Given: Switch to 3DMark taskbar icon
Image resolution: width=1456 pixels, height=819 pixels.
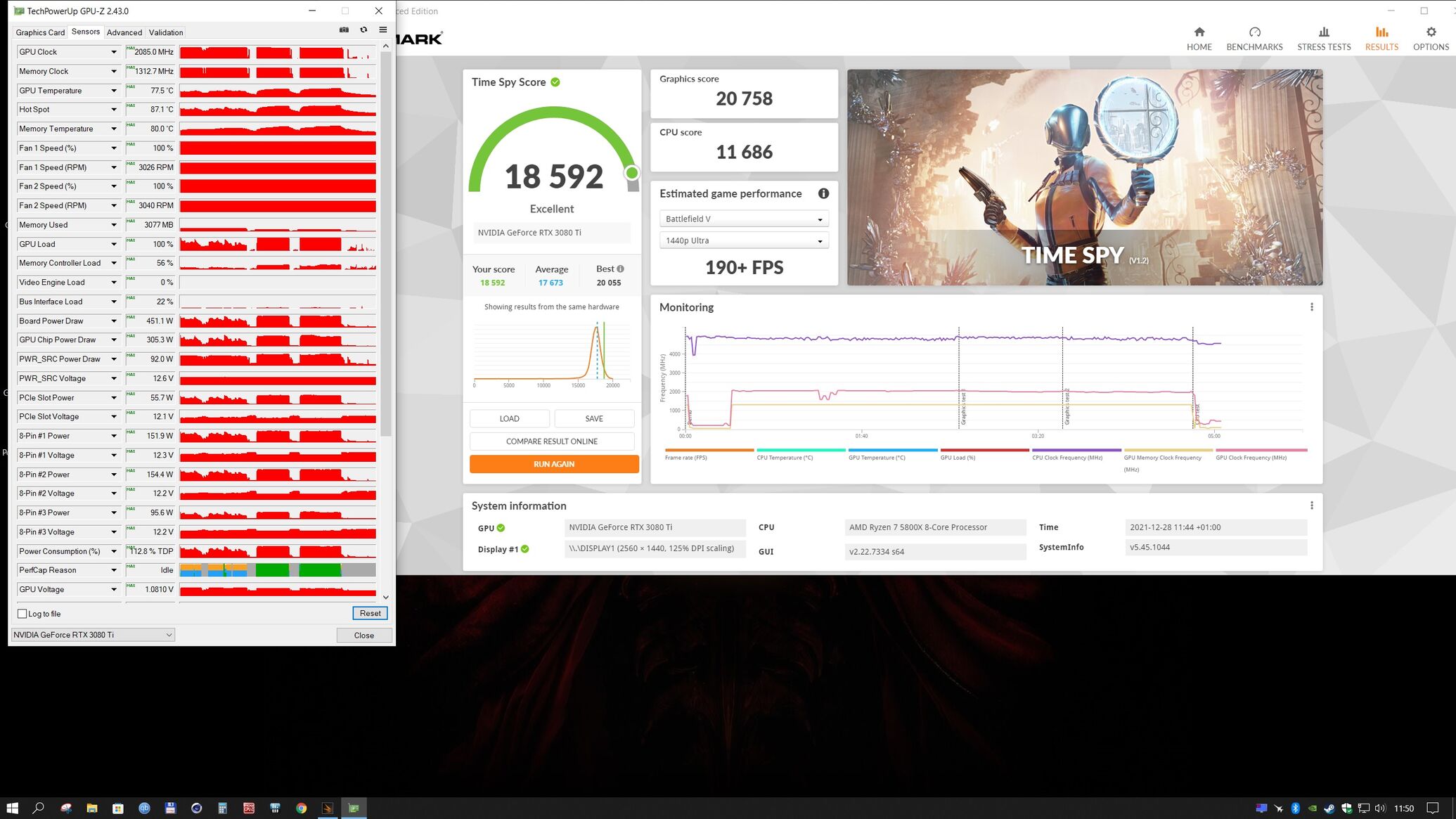Looking at the screenshot, I should pyautogui.click(x=328, y=808).
